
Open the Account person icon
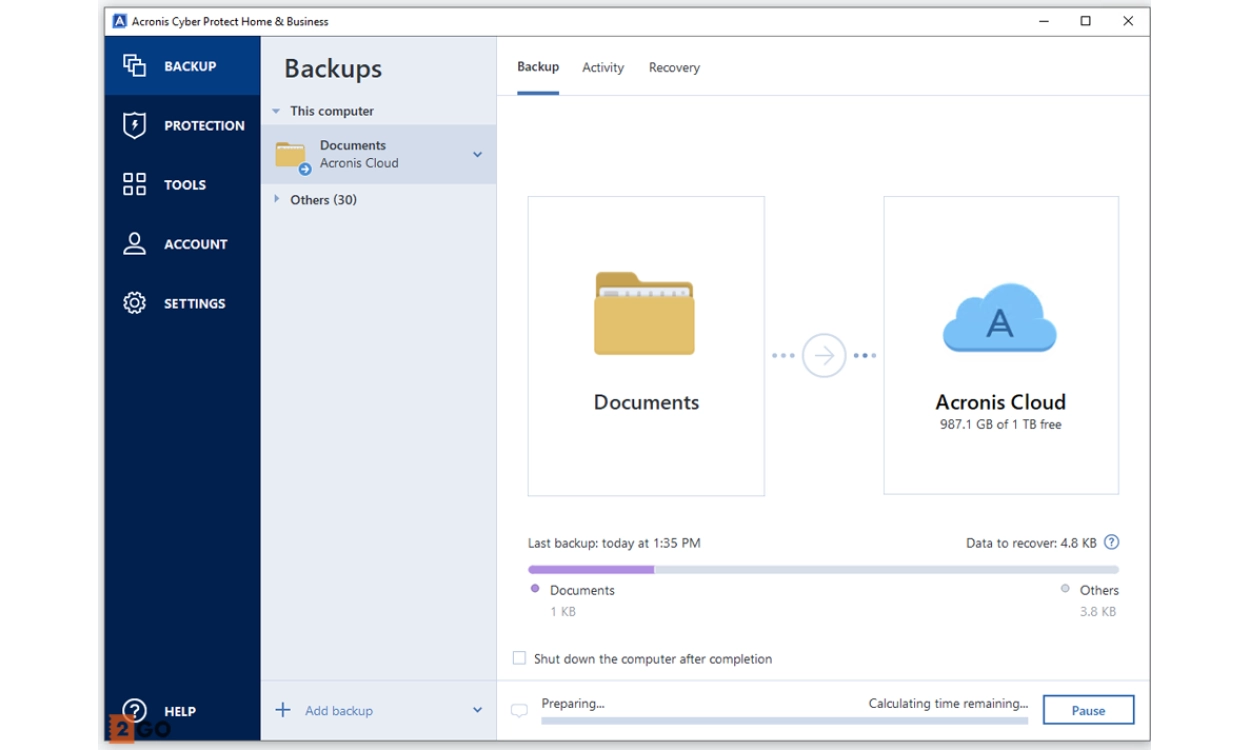tap(134, 244)
